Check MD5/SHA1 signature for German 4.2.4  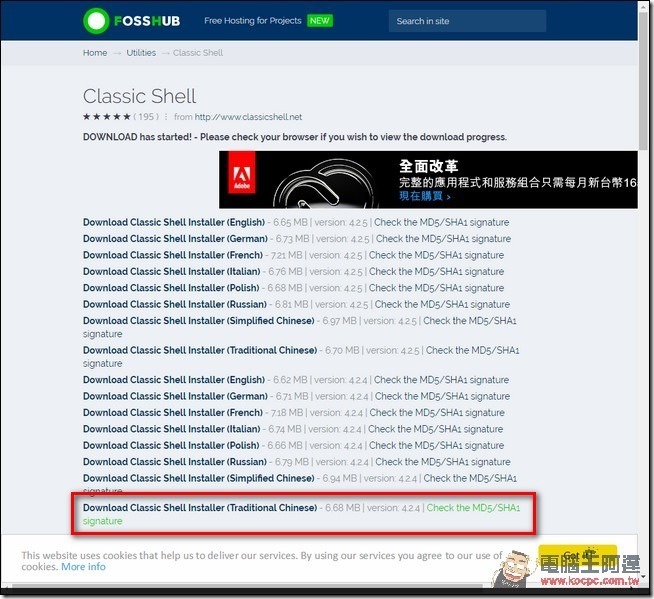443,396
